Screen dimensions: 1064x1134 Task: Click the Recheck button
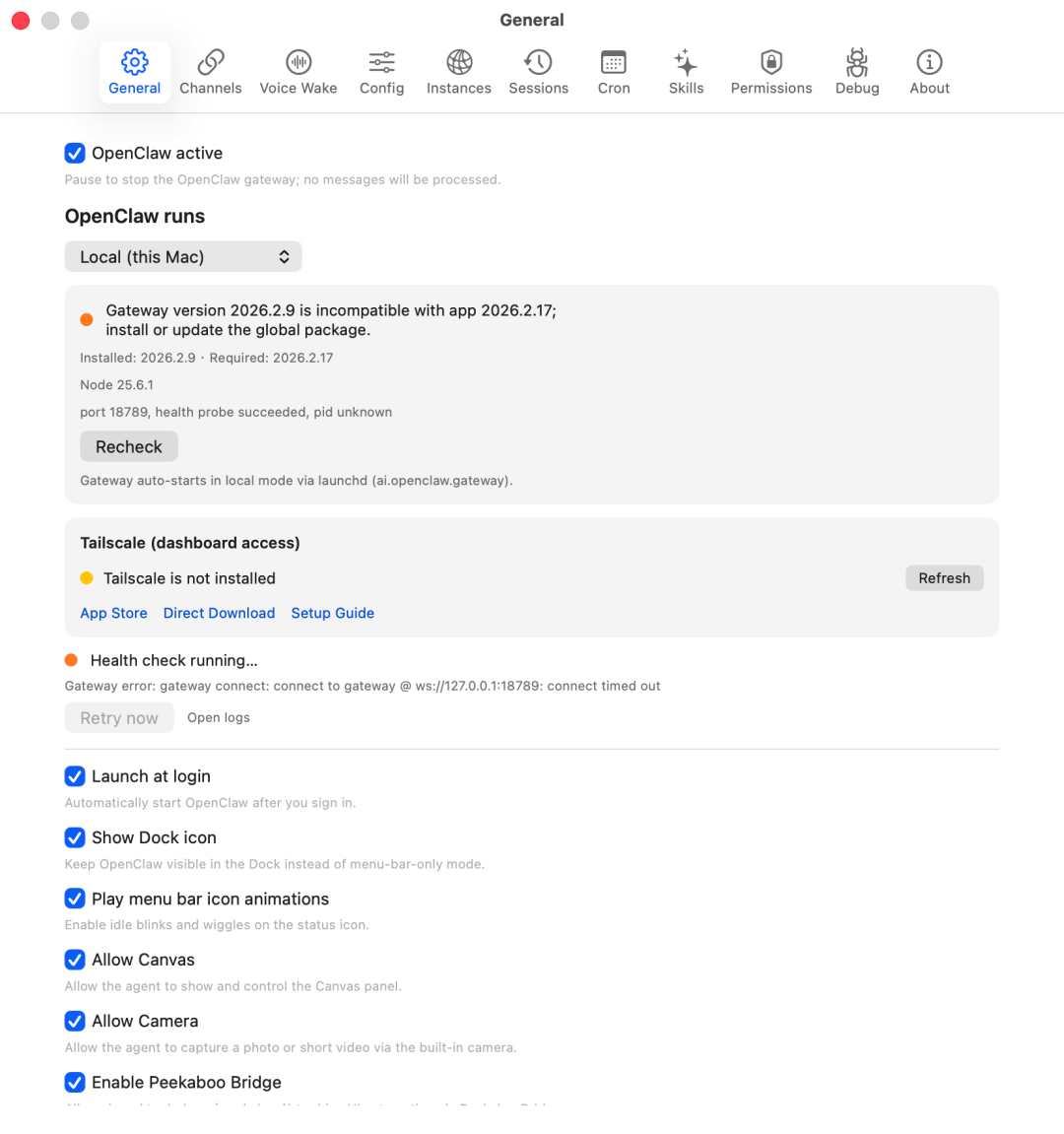128,446
